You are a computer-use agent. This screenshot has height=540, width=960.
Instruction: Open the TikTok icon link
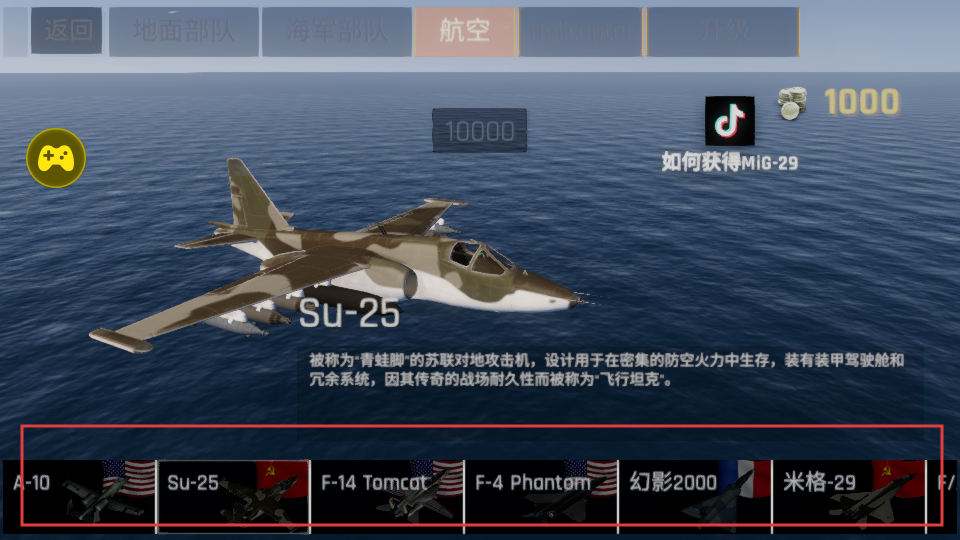pos(729,121)
